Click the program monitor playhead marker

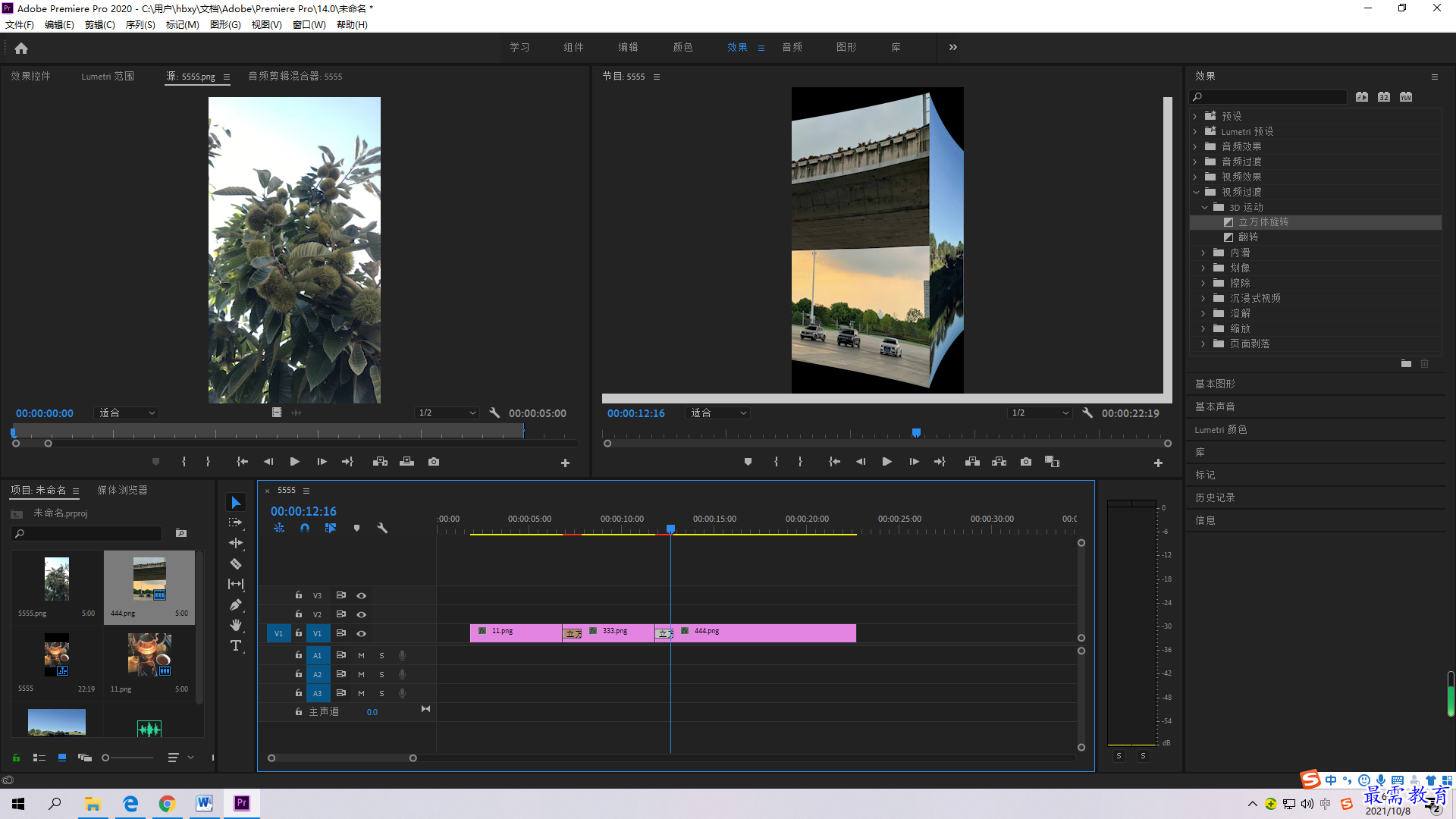pyautogui.click(x=916, y=433)
